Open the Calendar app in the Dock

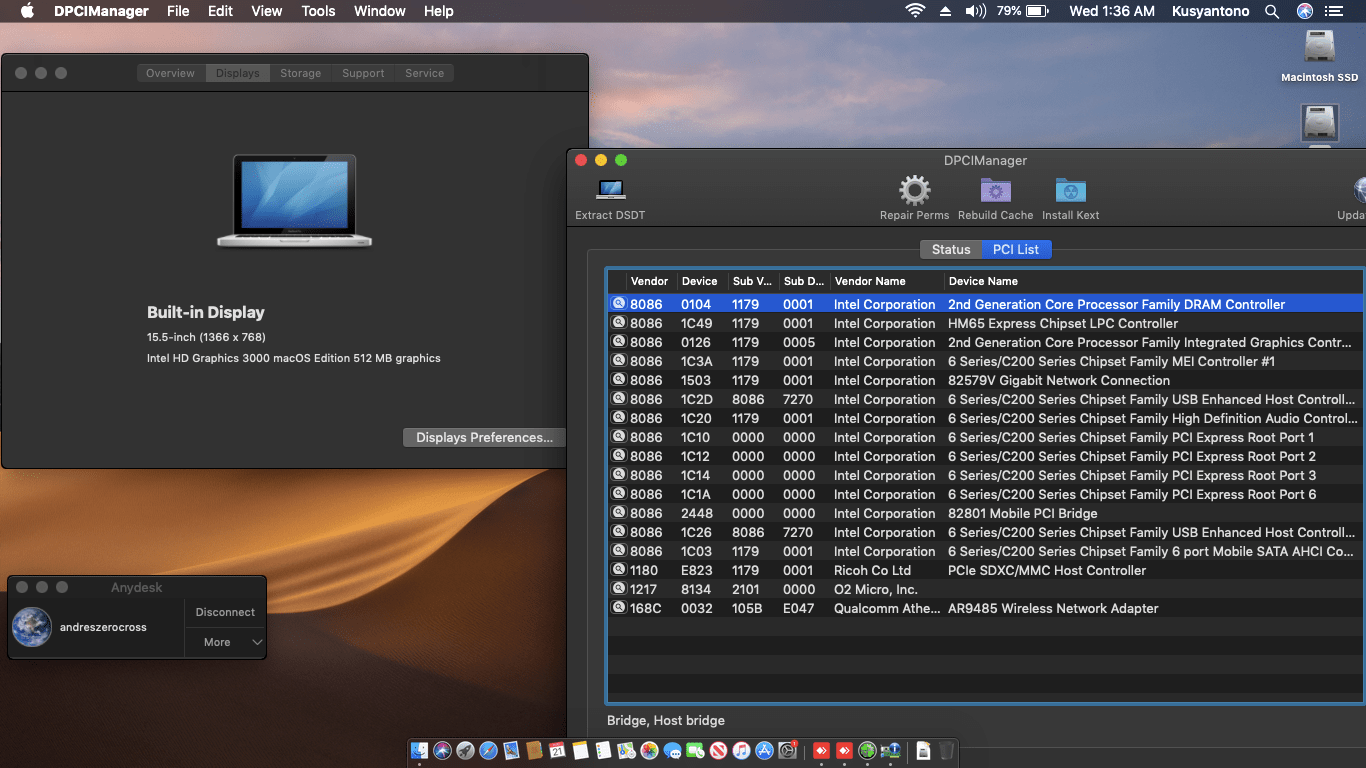tap(557, 750)
